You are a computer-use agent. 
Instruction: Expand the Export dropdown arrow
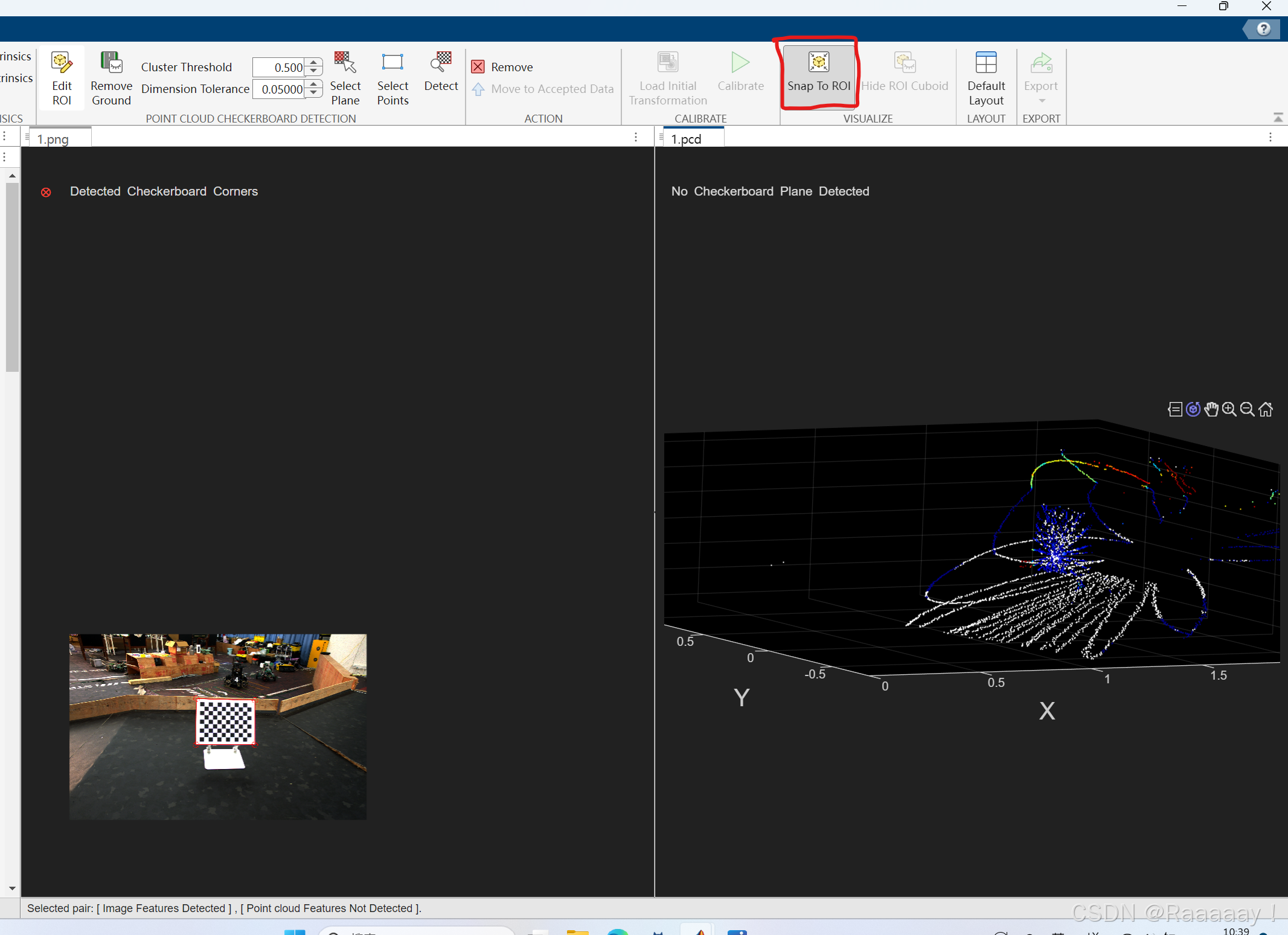click(1042, 101)
